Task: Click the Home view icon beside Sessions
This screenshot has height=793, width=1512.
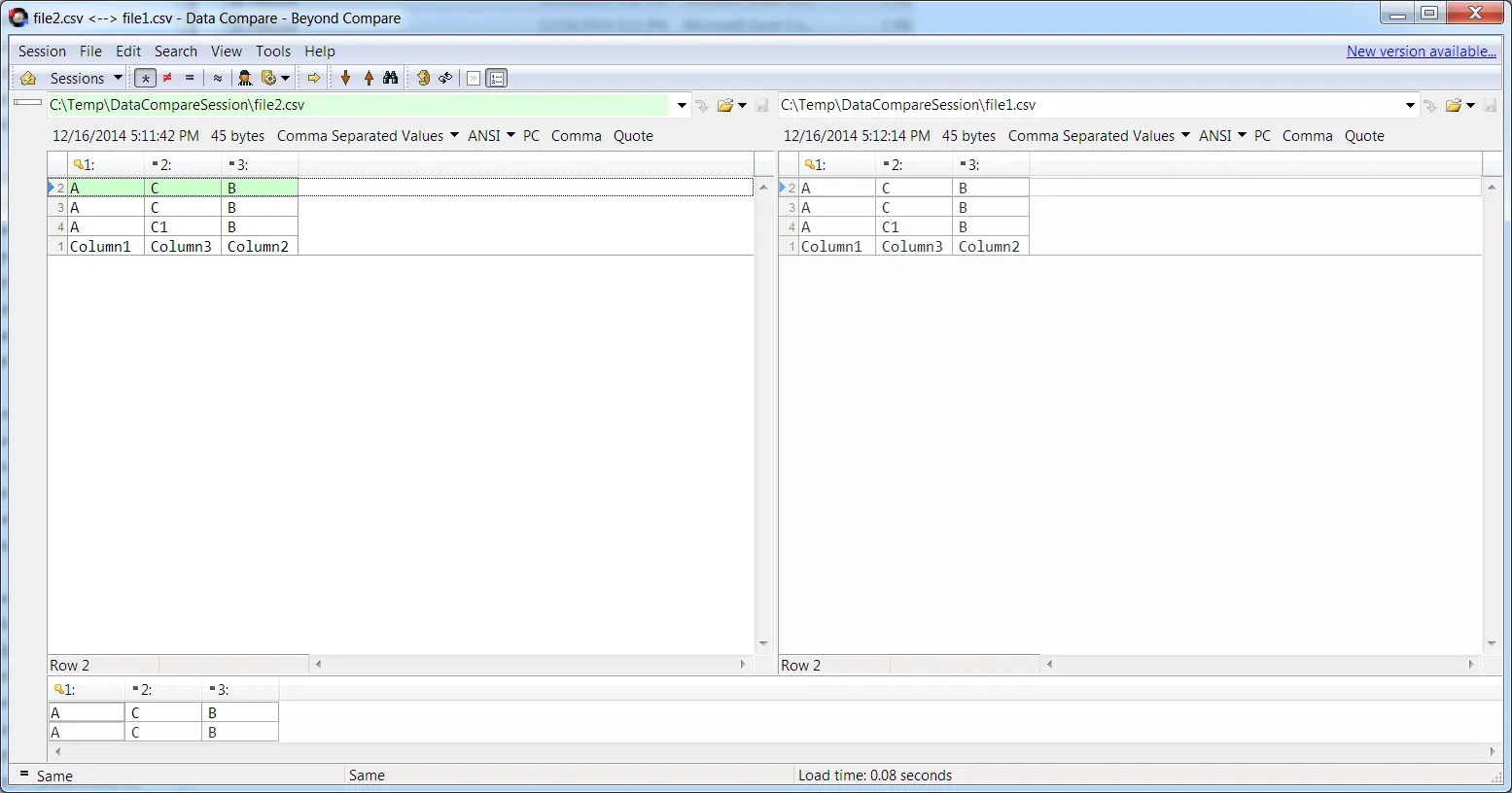Action: click(28, 78)
